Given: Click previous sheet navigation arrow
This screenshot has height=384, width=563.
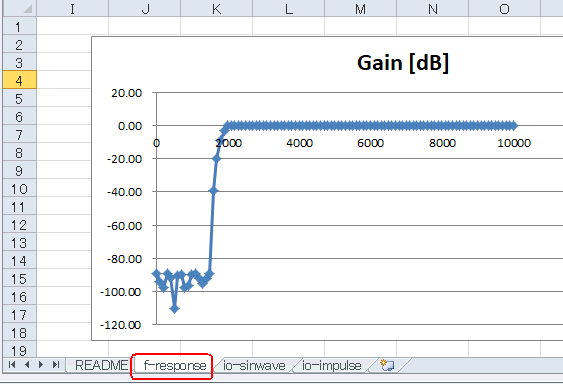Looking at the screenshot, I should pos(27,365).
